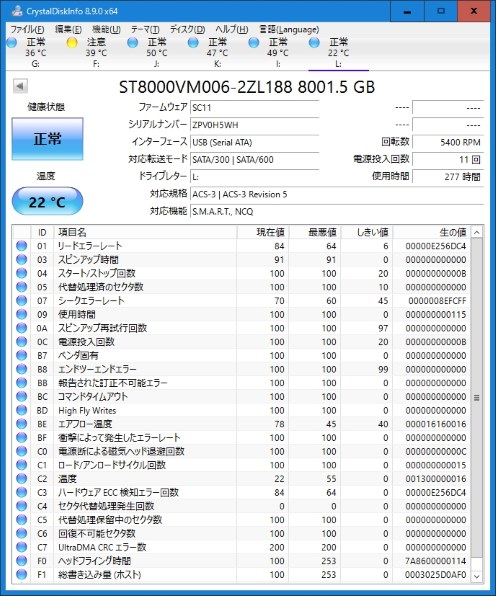This screenshot has height=596, width=496.
Task: Click status orb for BE エアフロー温度
Action: click(x=22, y=424)
